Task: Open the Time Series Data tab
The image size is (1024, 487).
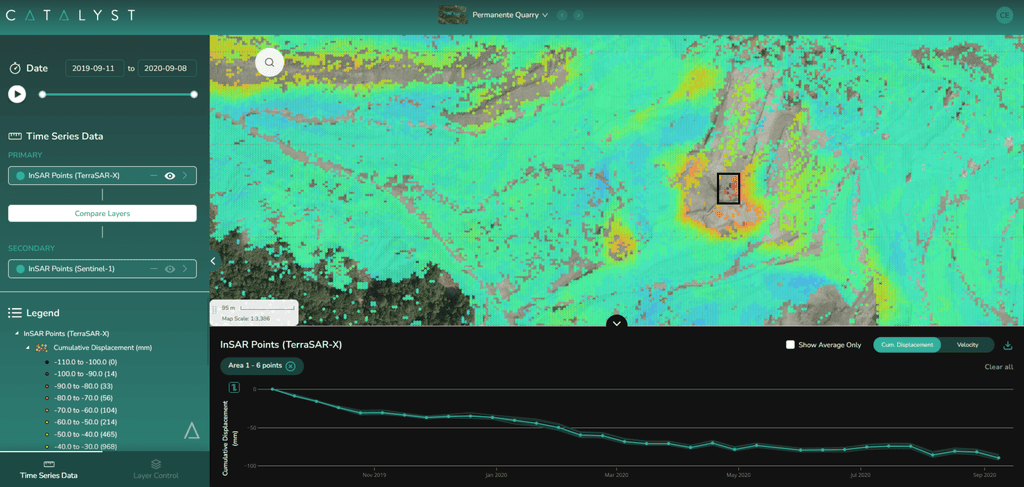Action: 49,469
